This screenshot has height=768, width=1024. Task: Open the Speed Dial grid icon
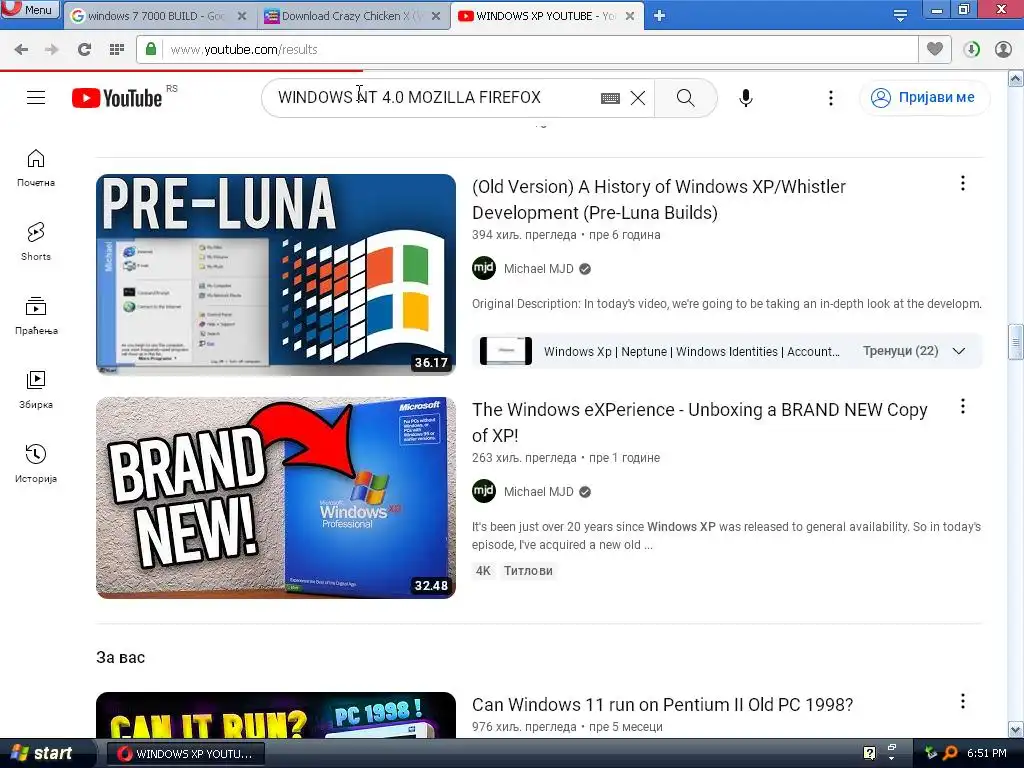(117, 49)
